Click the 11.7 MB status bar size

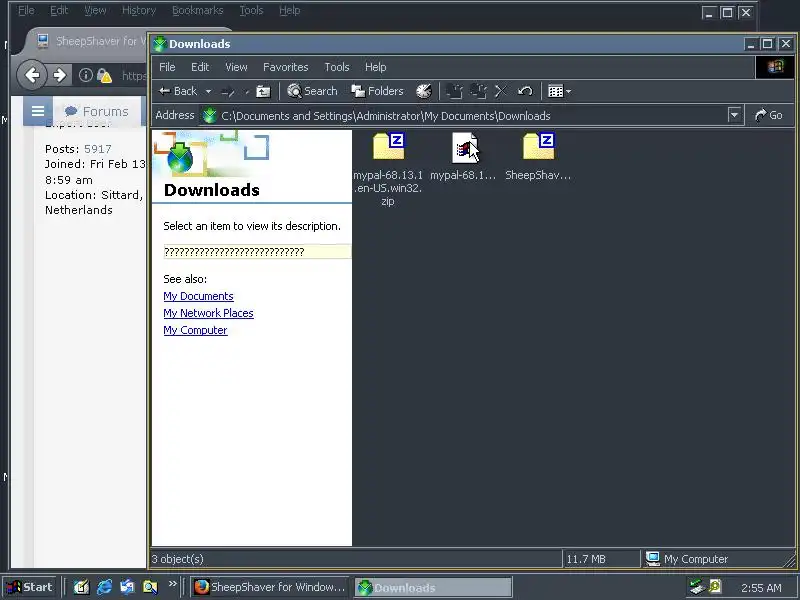pos(586,559)
